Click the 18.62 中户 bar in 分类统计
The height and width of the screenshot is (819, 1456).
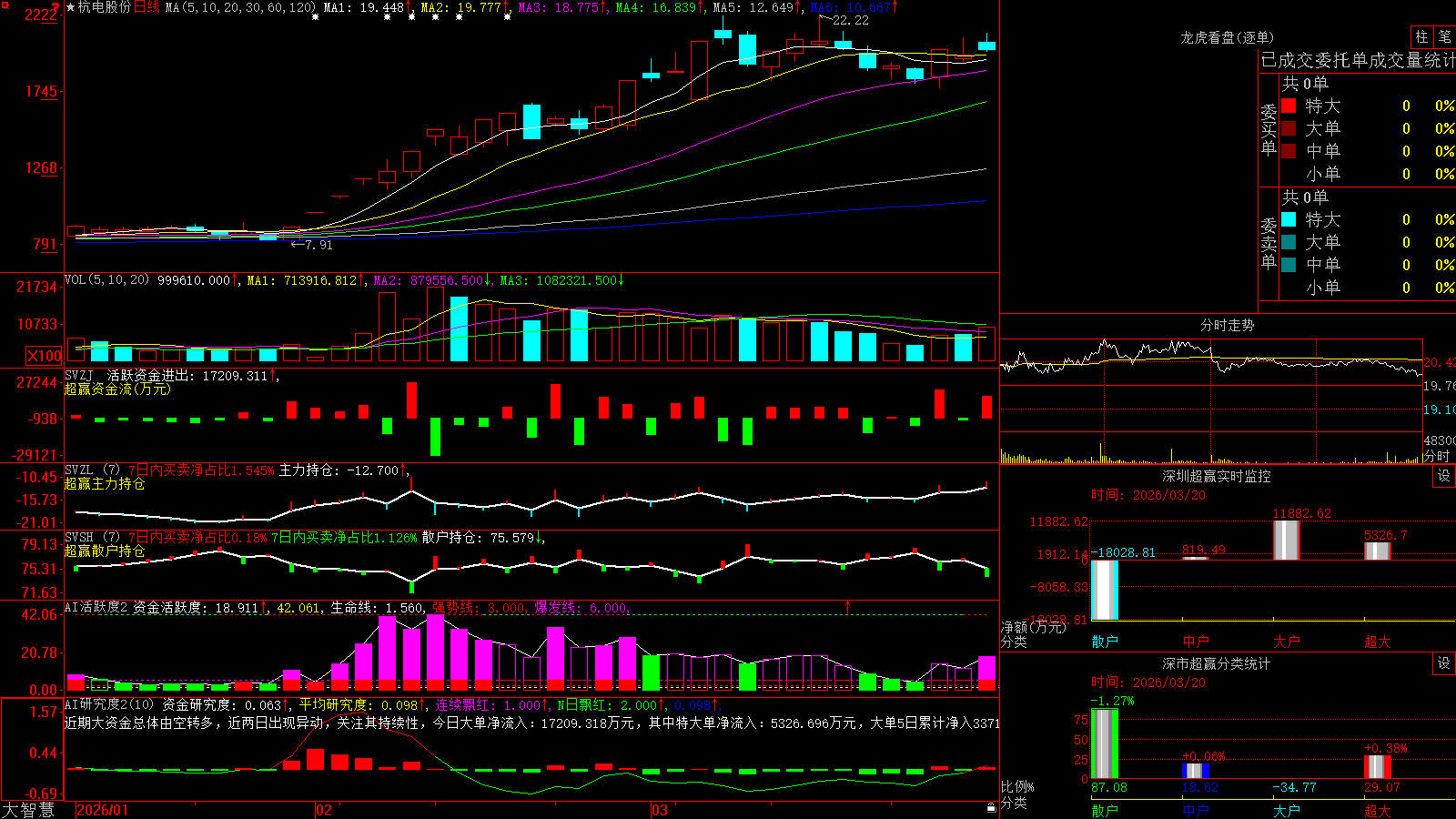[1196, 771]
